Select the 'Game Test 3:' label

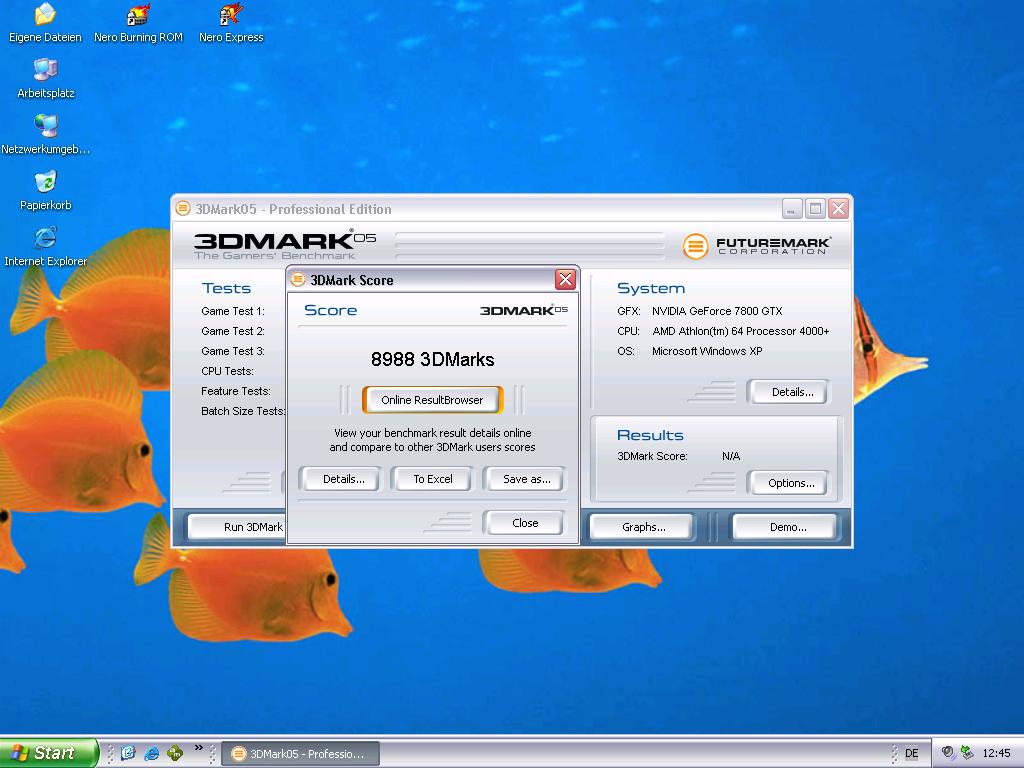(232, 351)
